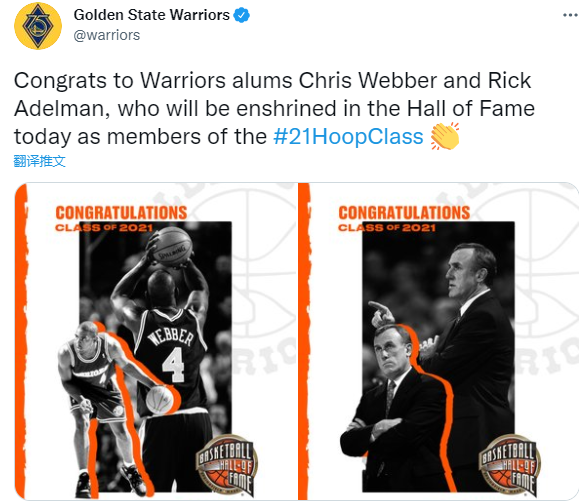Click the tweet body text
This screenshot has height=501, width=579.
(x=274, y=109)
